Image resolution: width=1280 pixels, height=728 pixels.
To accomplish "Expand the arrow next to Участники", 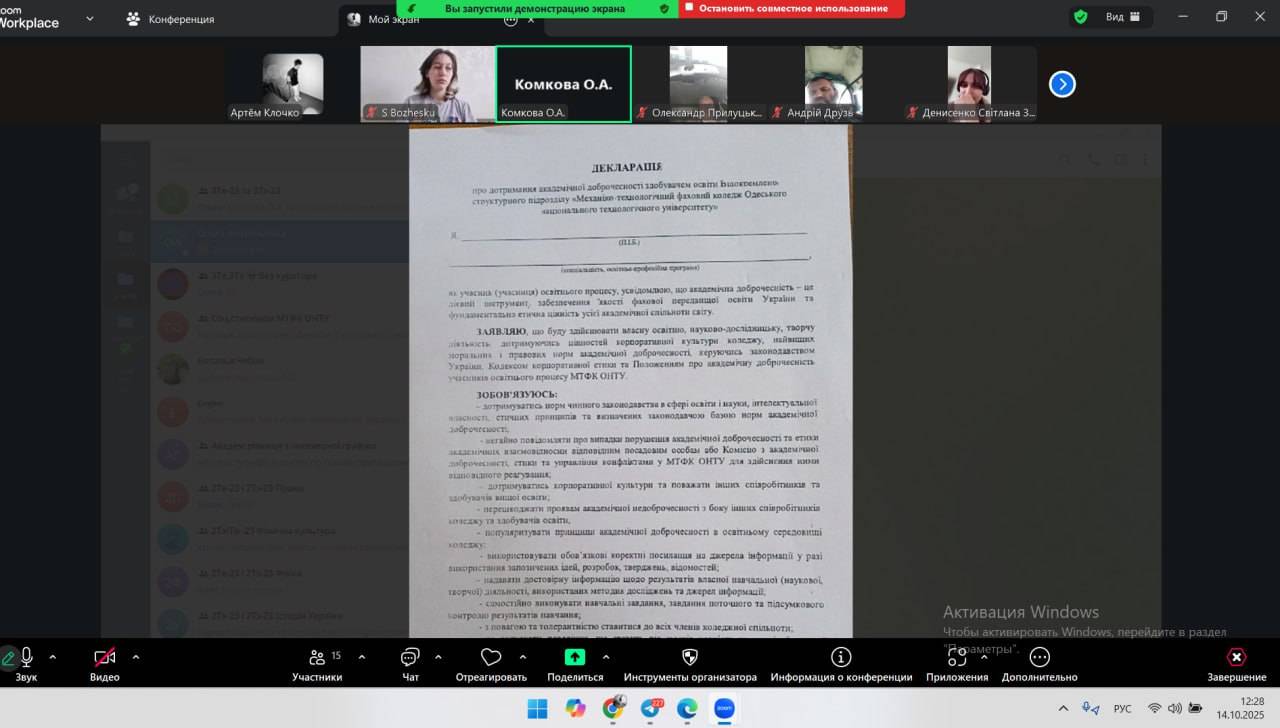I will 362,657.
